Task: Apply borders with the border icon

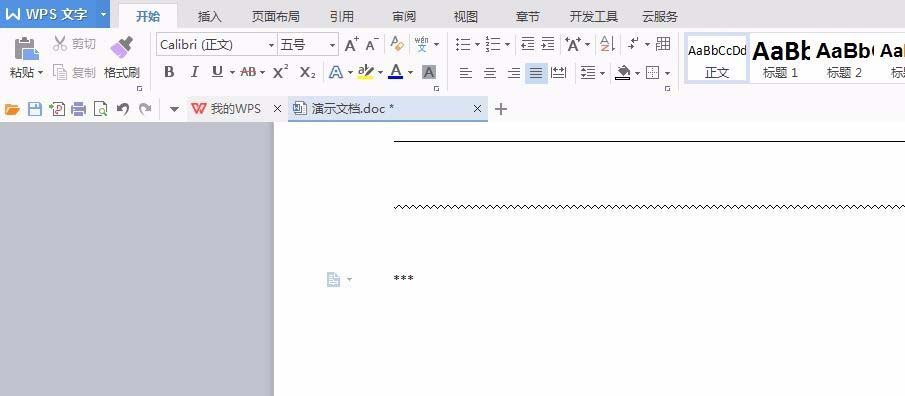Action: [x=653, y=73]
